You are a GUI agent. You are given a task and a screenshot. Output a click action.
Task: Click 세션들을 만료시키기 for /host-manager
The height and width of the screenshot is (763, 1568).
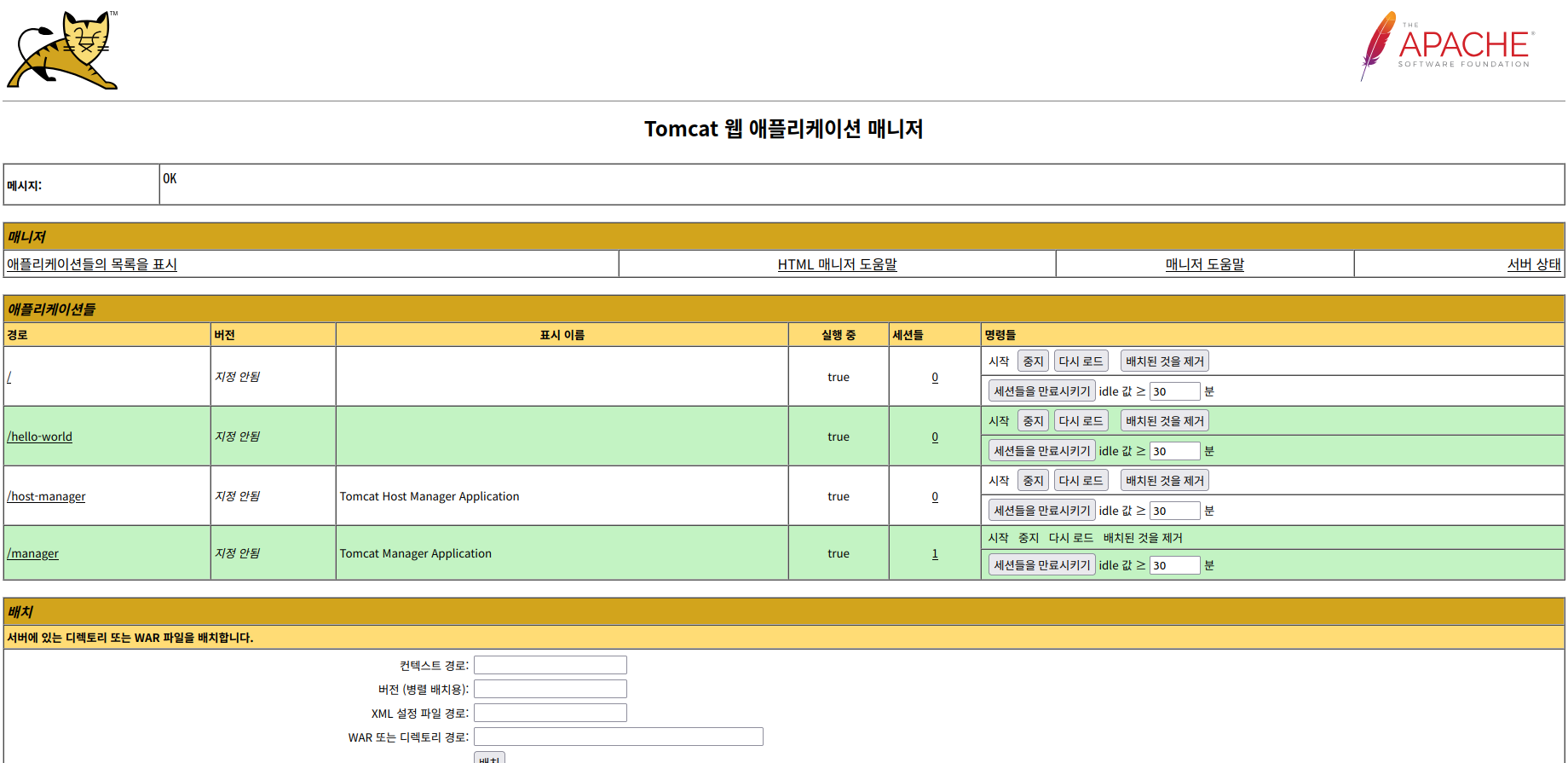tap(1041, 511)
